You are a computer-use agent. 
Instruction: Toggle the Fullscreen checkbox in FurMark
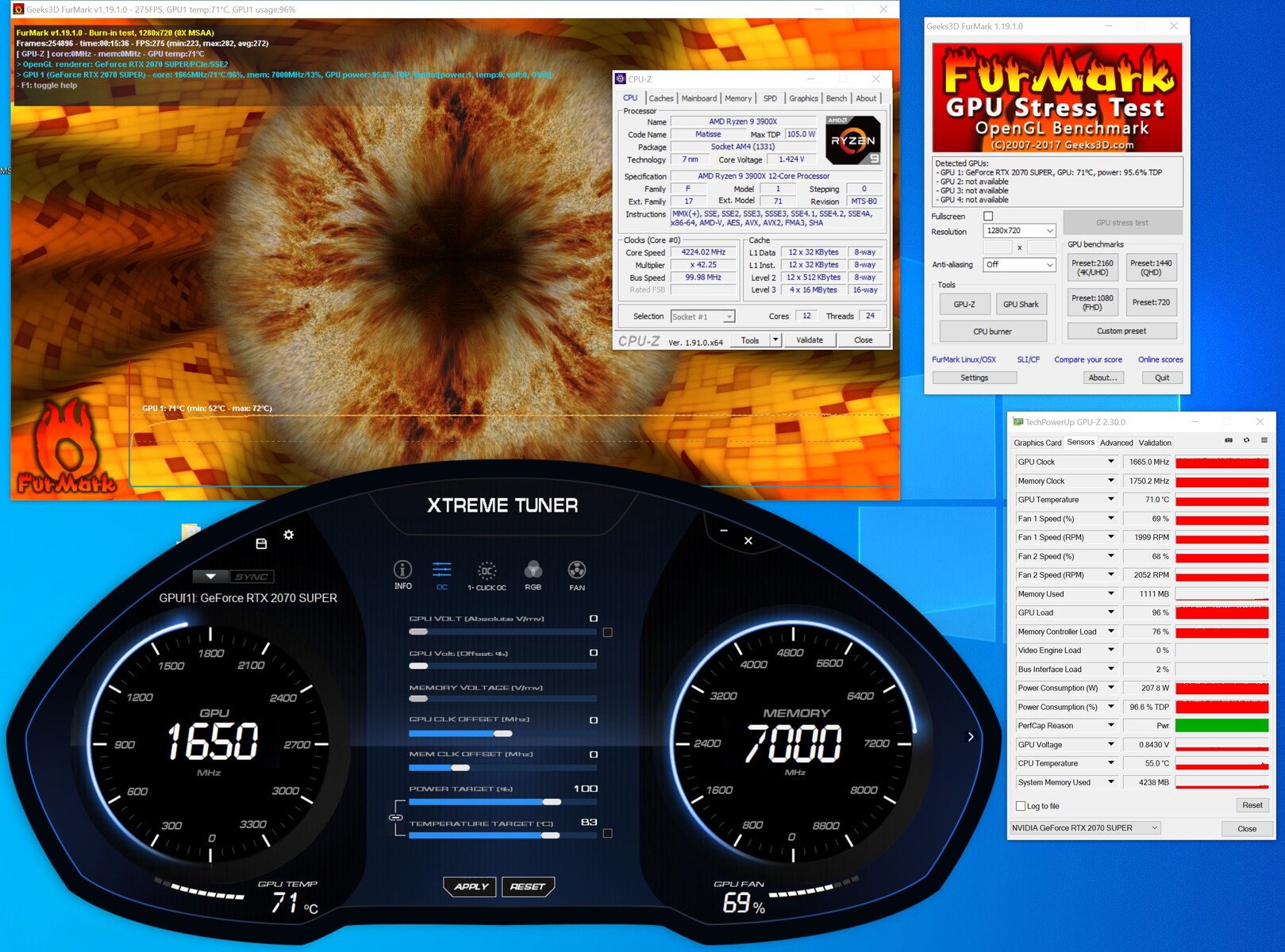pos(988,216)
